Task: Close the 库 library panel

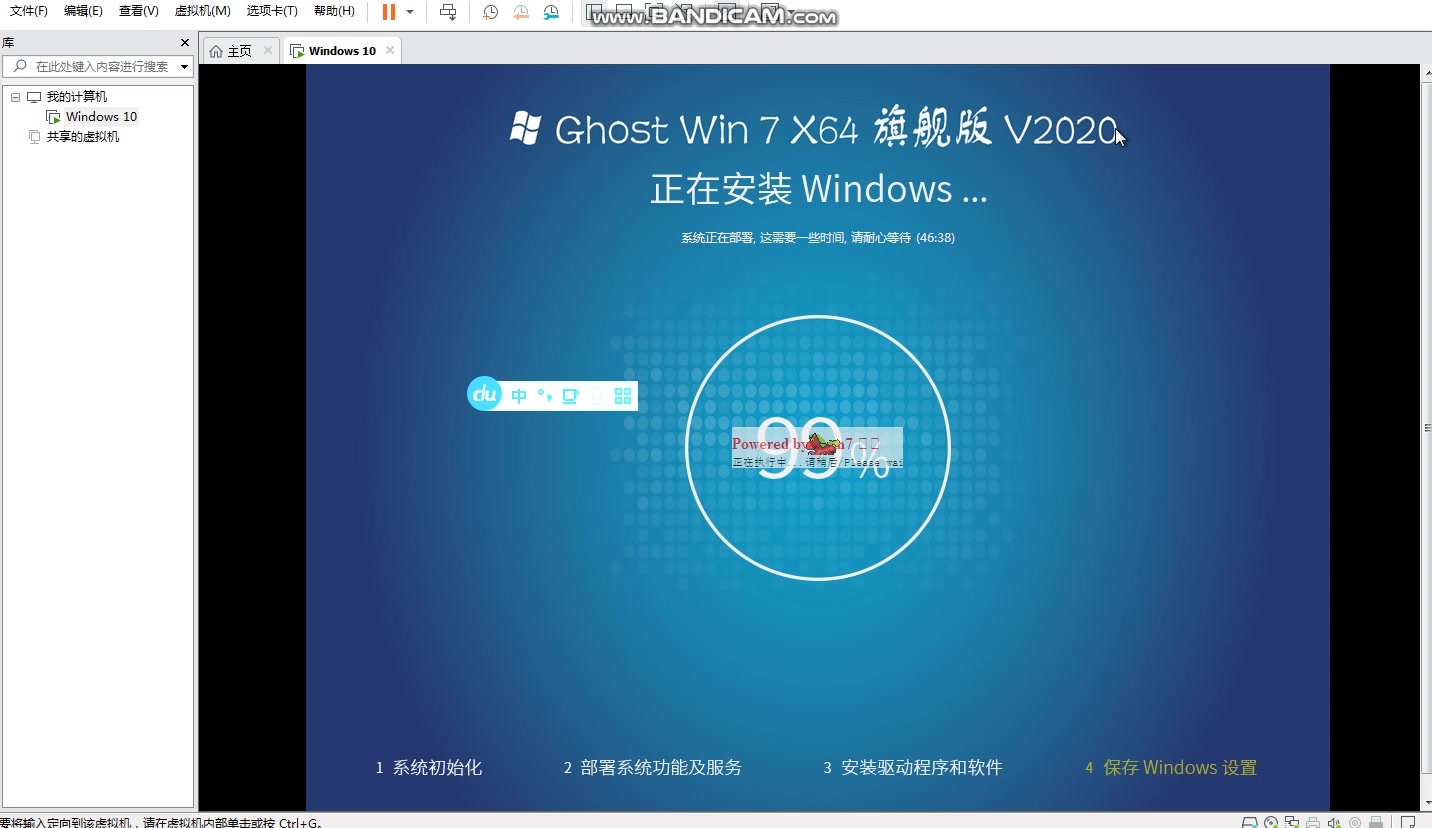Action: [184, 42]
